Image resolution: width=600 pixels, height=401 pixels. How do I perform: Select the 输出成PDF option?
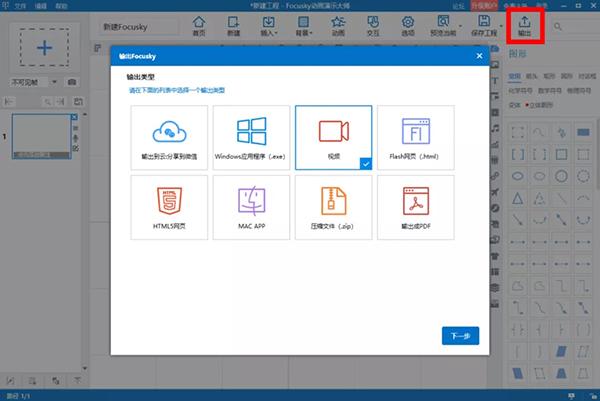(x=415, y=207)
